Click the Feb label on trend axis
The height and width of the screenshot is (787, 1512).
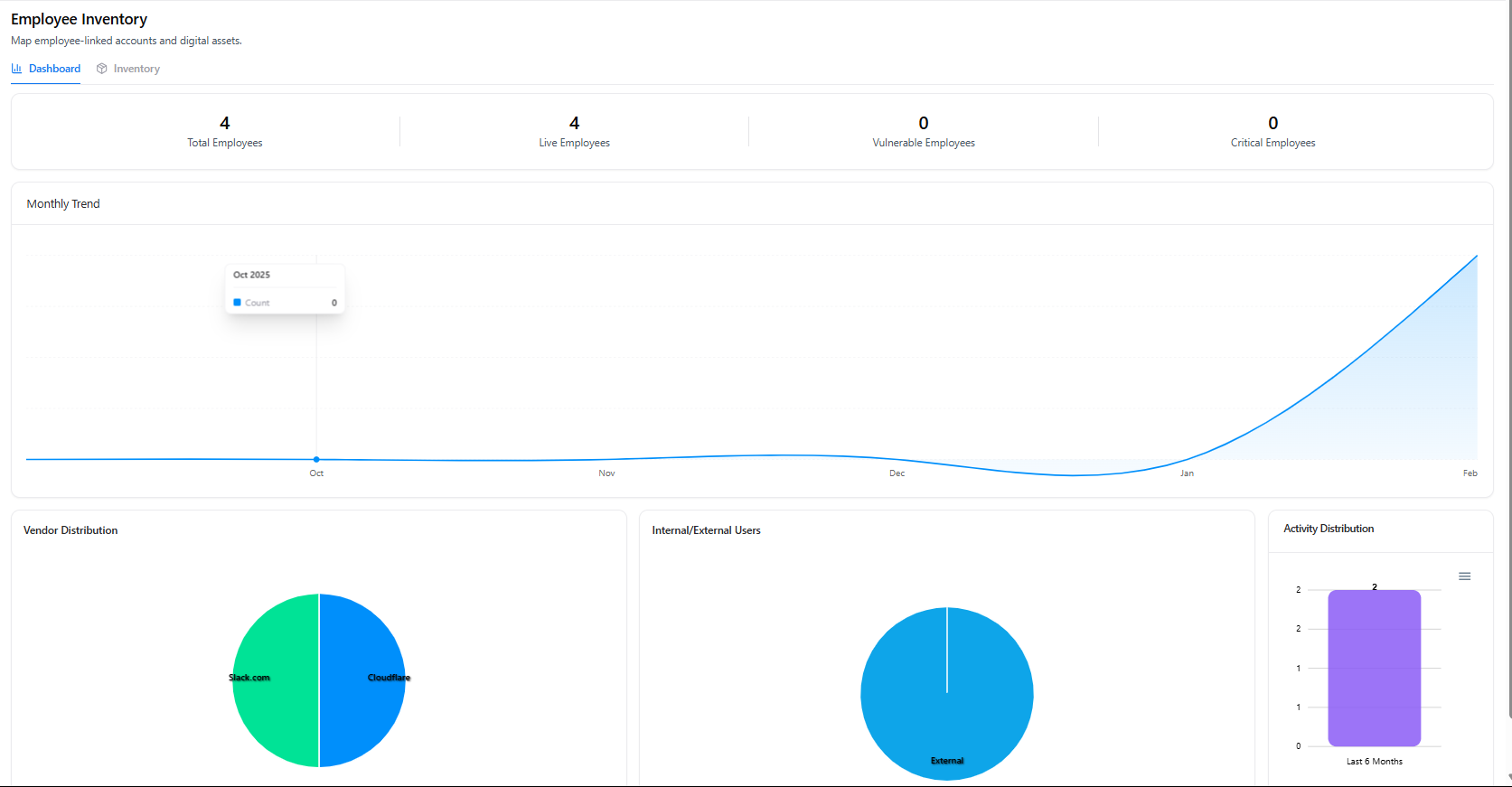click(x=1470, y=473)
